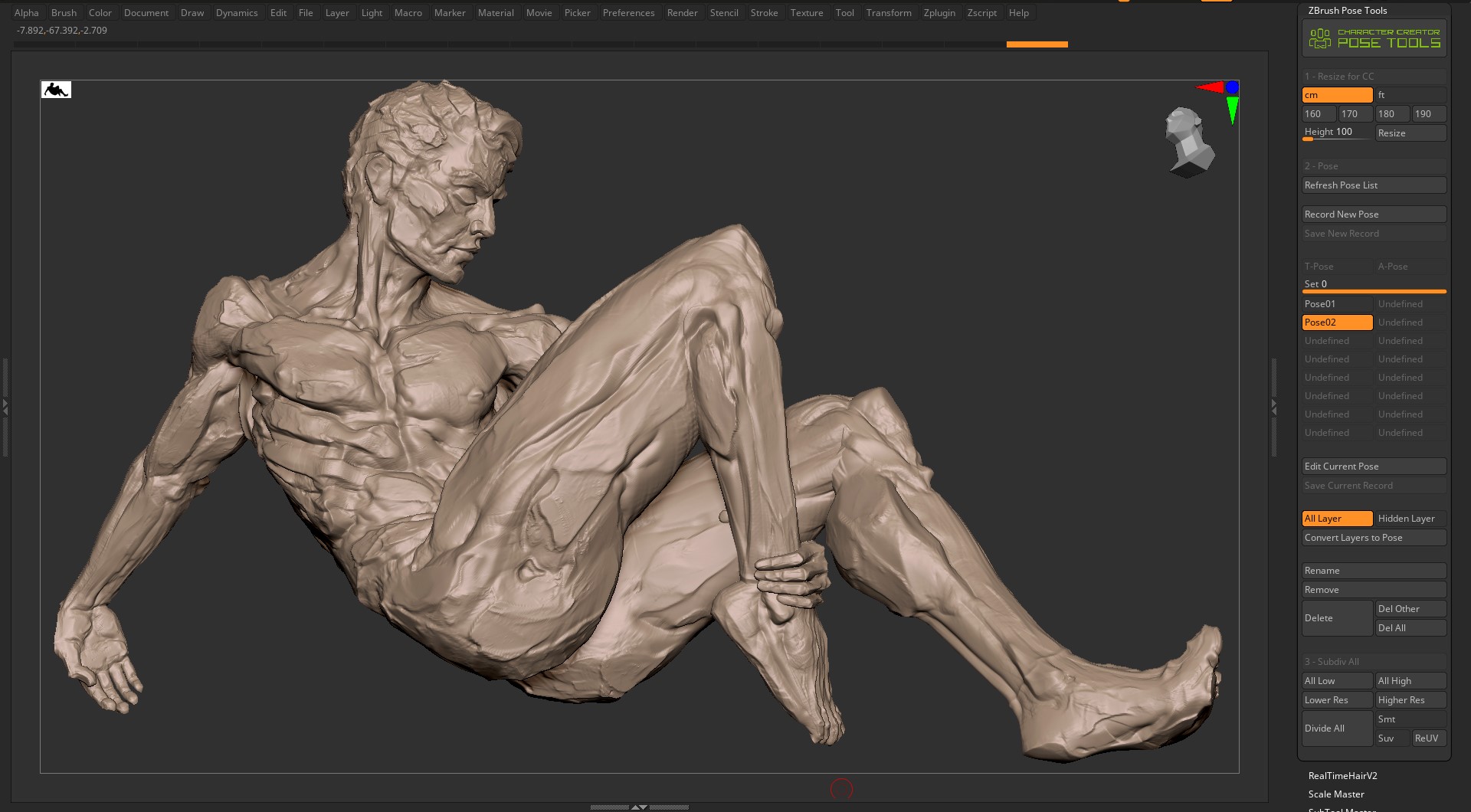Expand the Scale Master plugin section

(x=1336, y=794)
